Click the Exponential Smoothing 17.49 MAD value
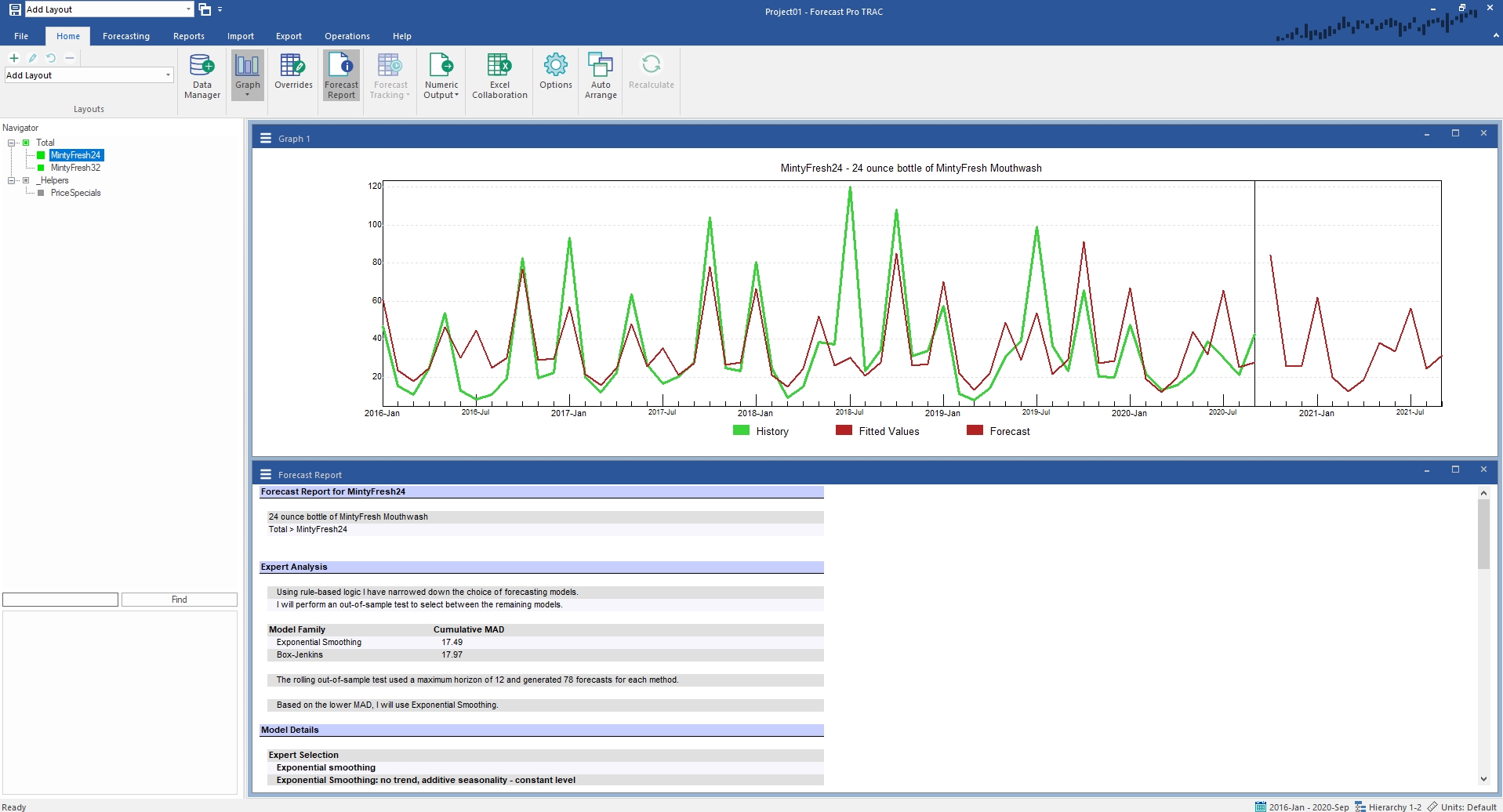This screenshot has height=812, width=1503. point(452,642)
